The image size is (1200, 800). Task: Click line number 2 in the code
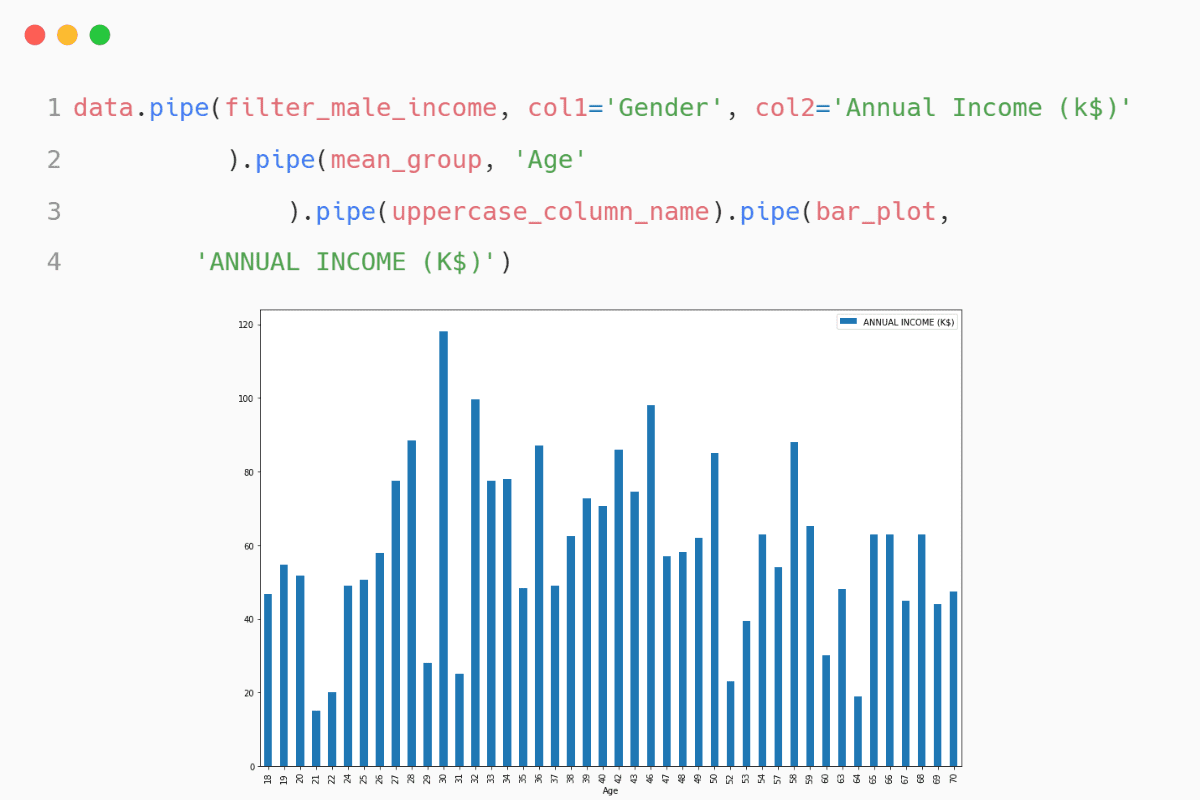coord(54,160)
